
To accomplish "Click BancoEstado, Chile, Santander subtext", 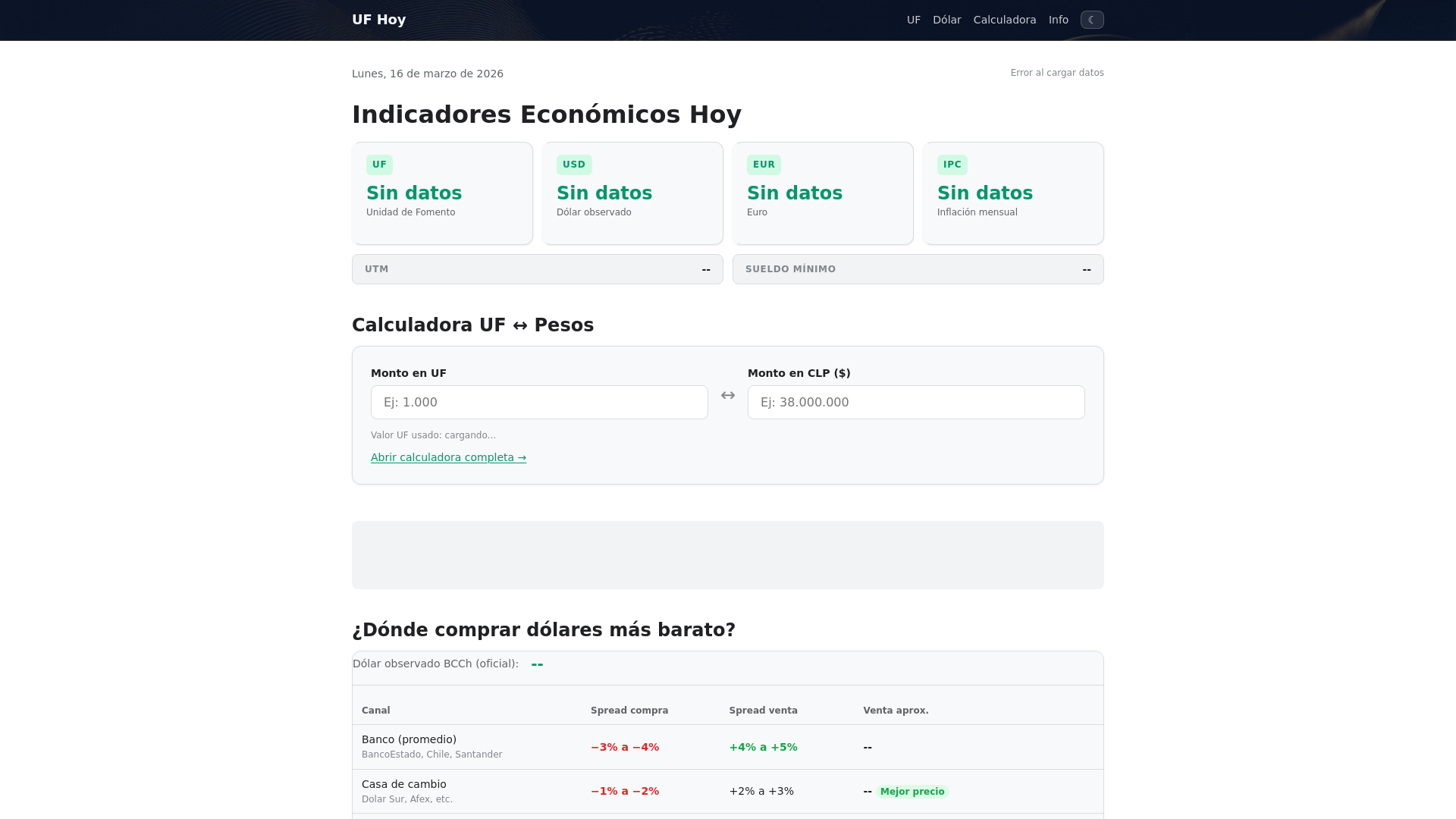I will 431,755.
